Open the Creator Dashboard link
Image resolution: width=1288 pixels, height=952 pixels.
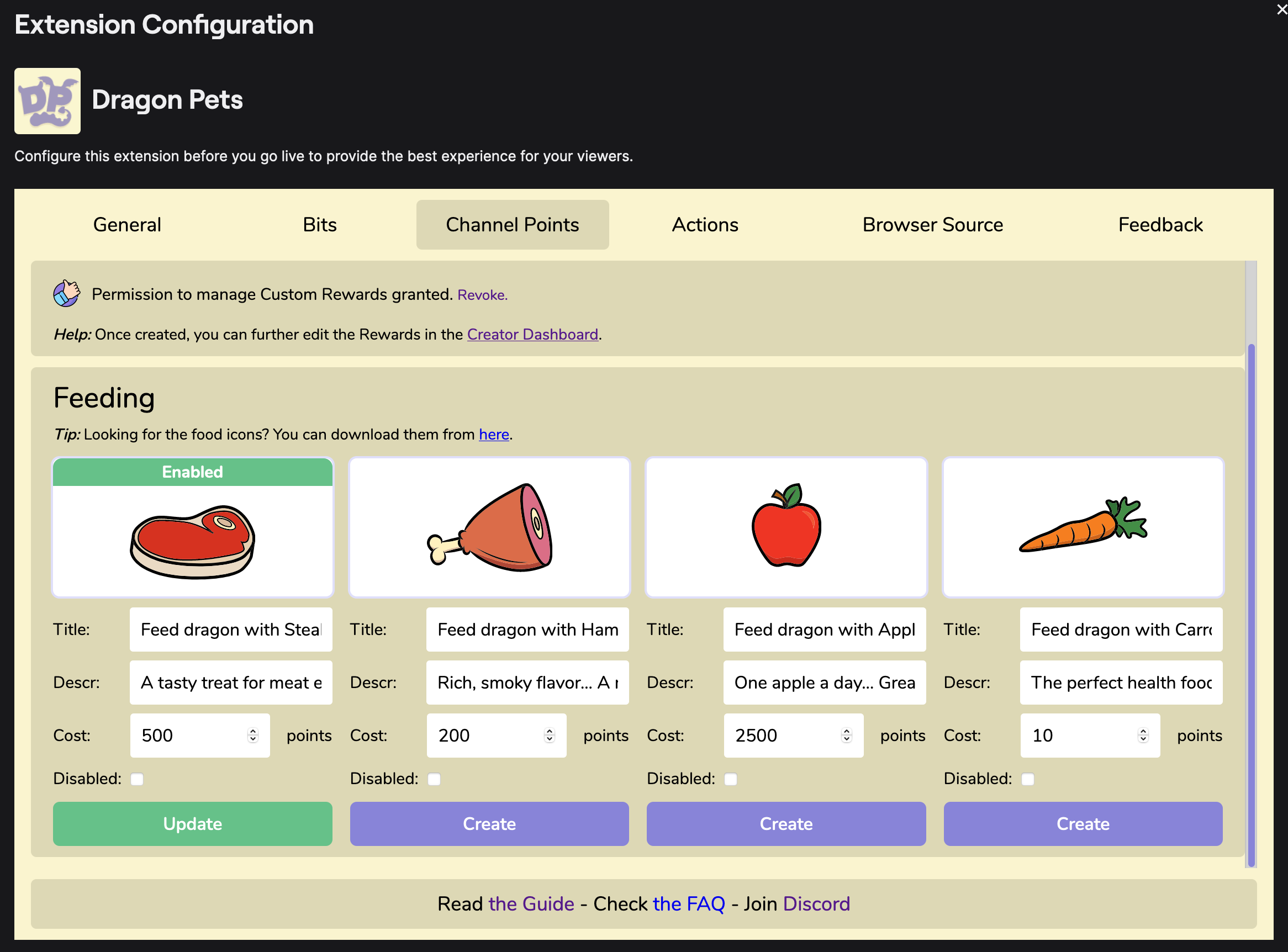point(532,334)
